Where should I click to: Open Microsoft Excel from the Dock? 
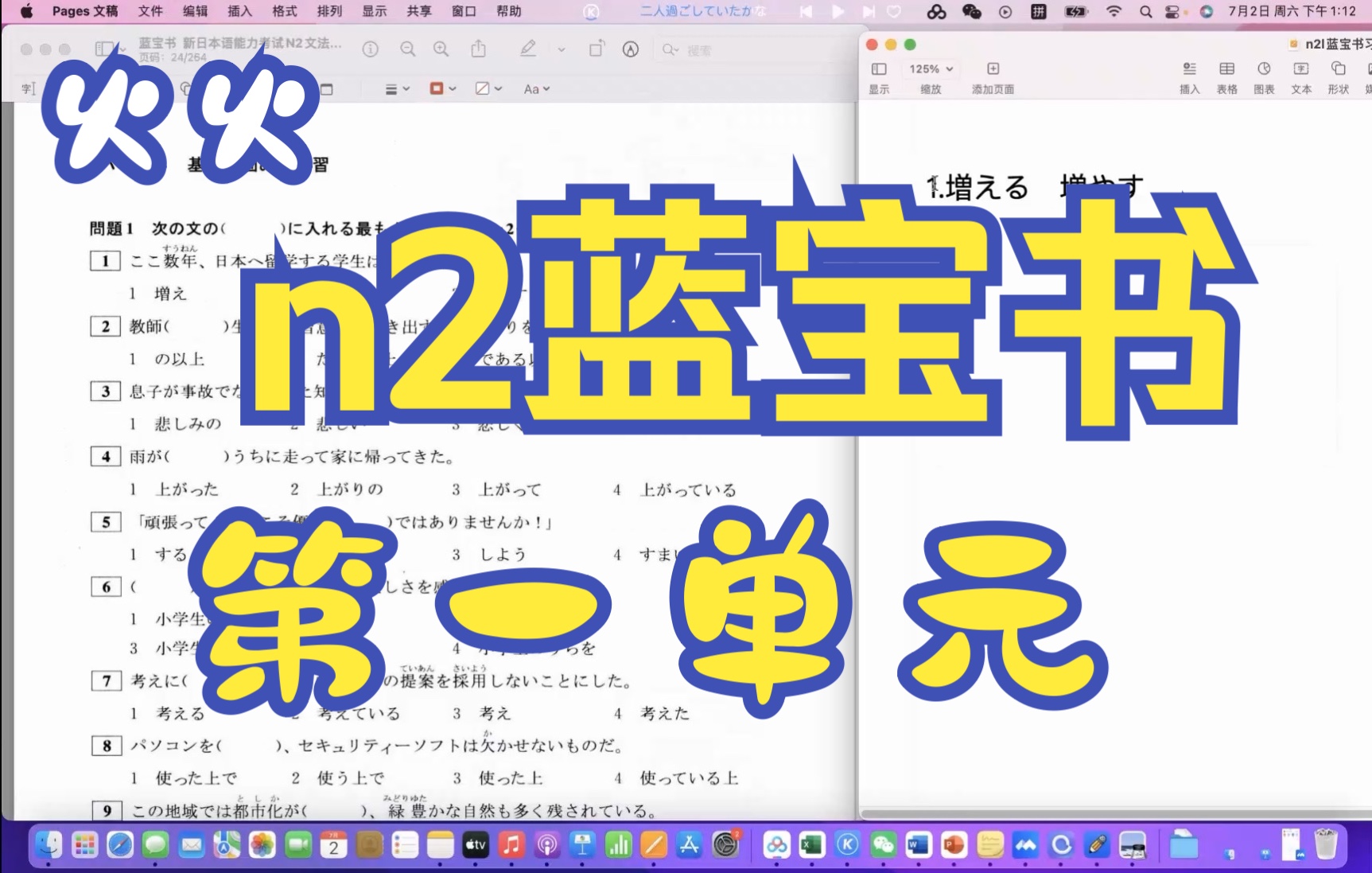[x=812, y=844]
